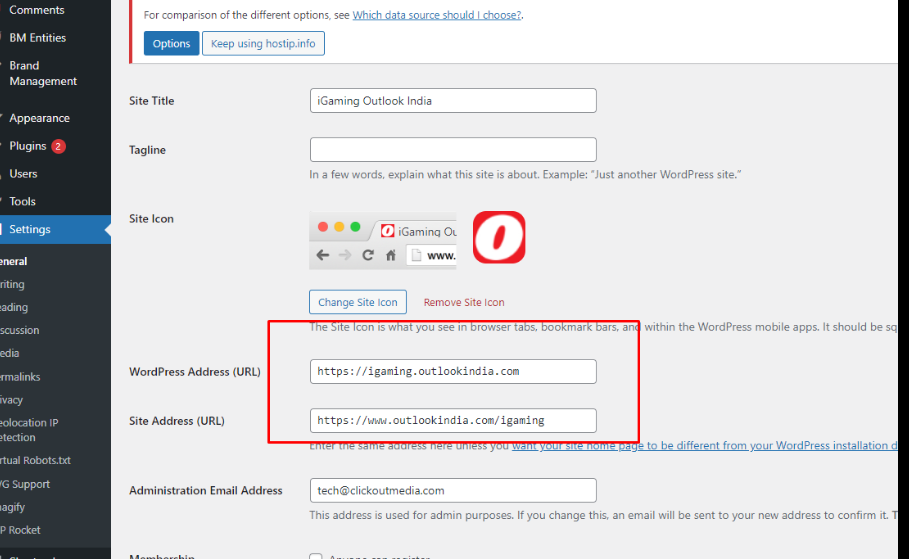
Task: Open Writing settings submenu
Action: (12, 284)
